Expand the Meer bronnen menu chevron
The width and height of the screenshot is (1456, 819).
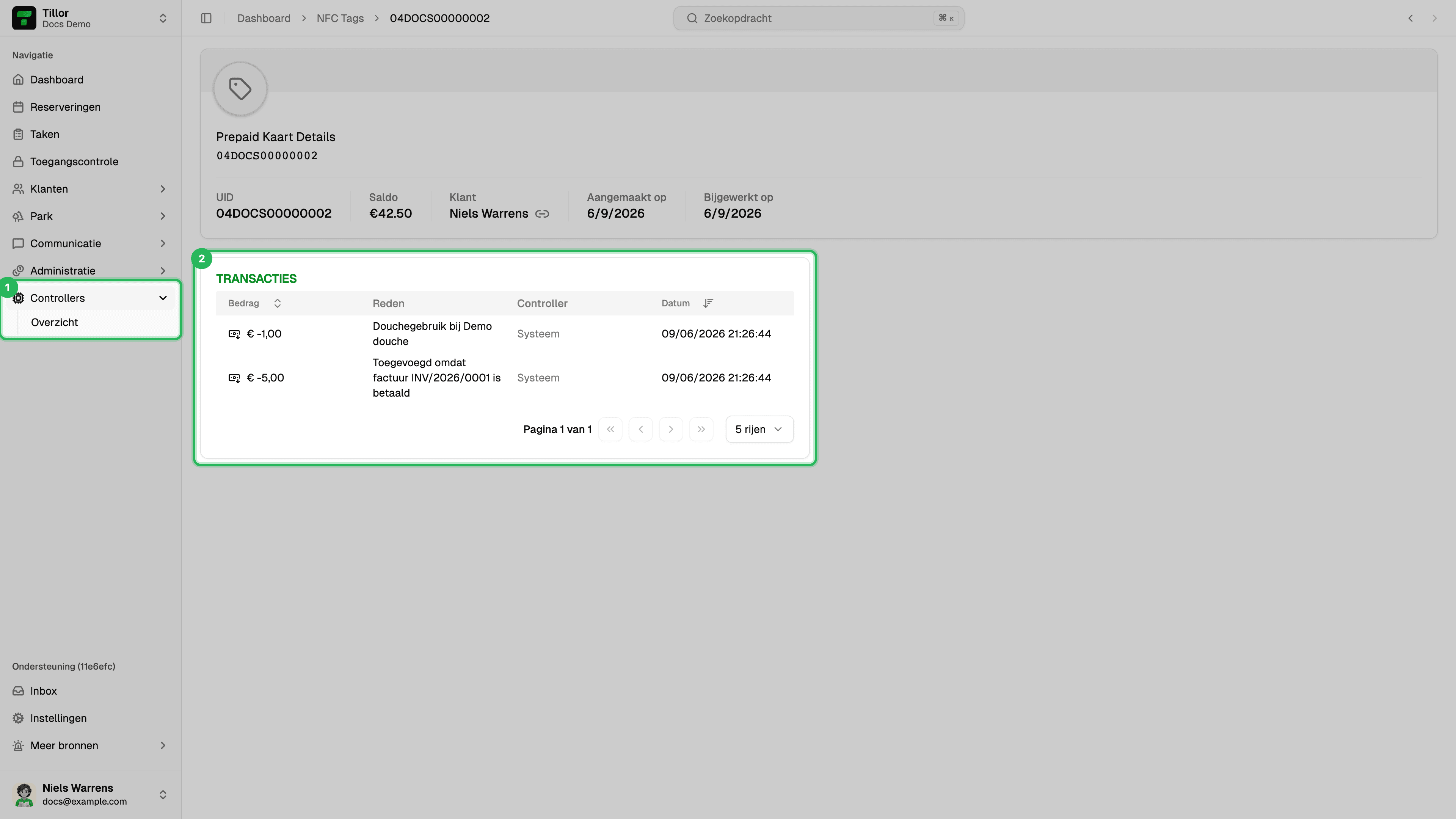[x=163, y=745]
